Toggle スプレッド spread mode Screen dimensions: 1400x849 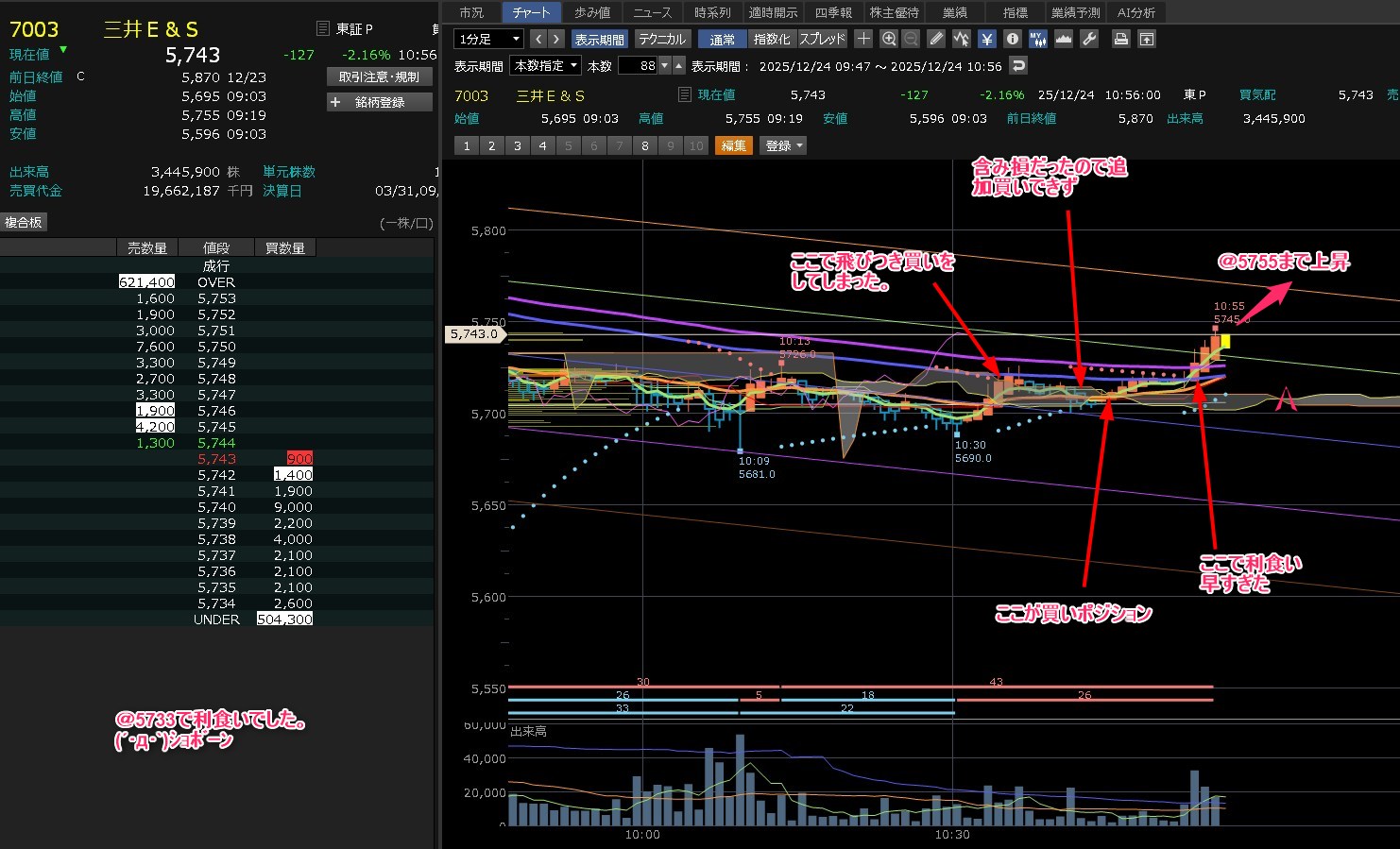(x=823, y=39)
